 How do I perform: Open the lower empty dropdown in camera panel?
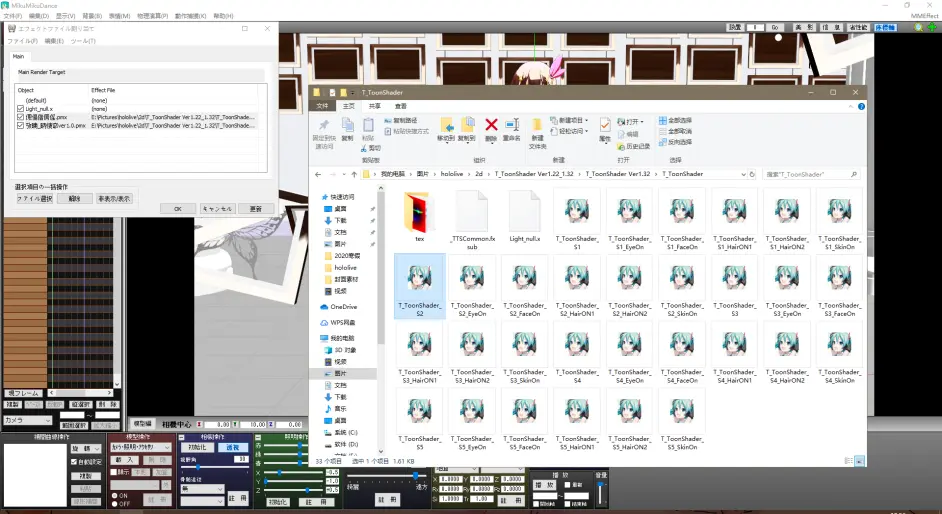coord(202,501)
